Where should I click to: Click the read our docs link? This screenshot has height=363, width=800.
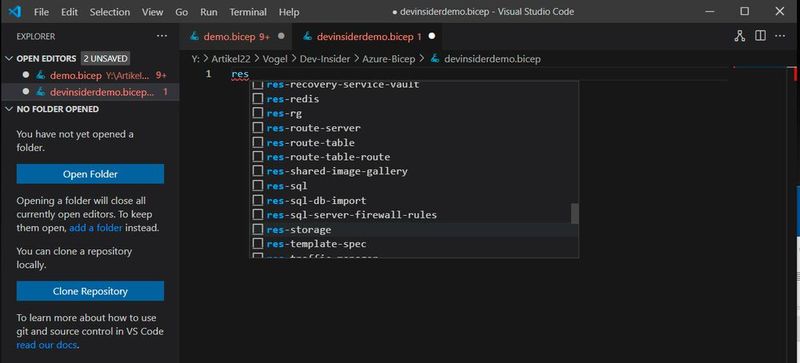46,345
